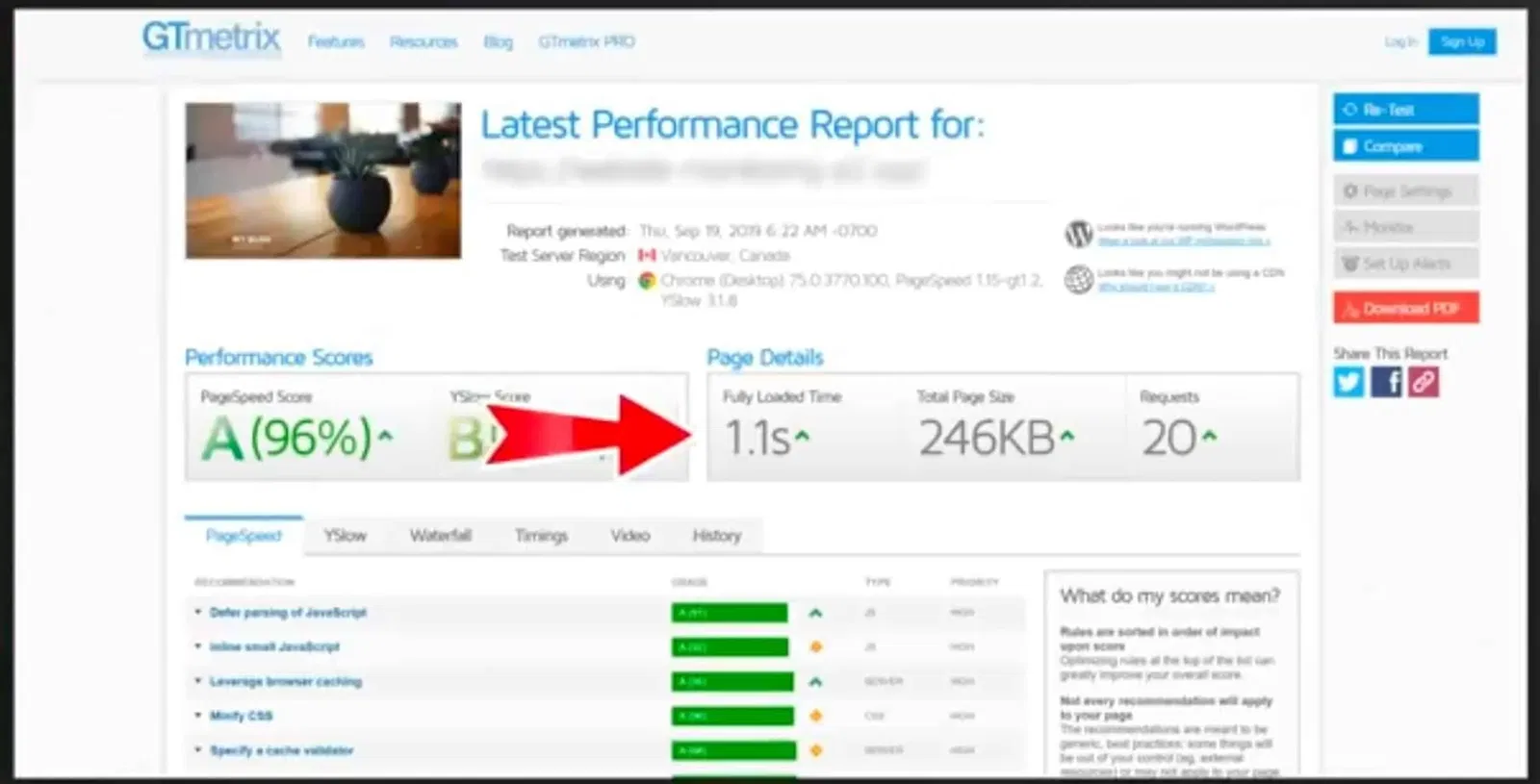Click the Log In link
Screen dimensions: 1540x784
[1400, 41]
